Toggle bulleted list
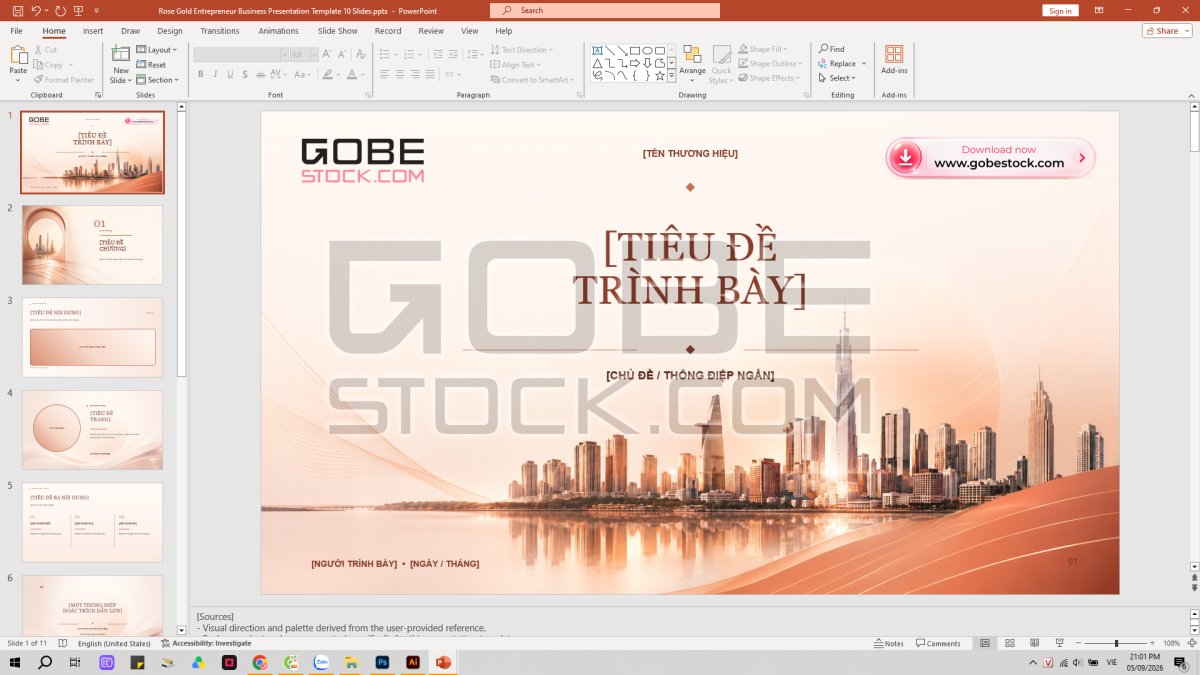The height and width of the screenshot is (675, 1200). [x=387, y=55]
